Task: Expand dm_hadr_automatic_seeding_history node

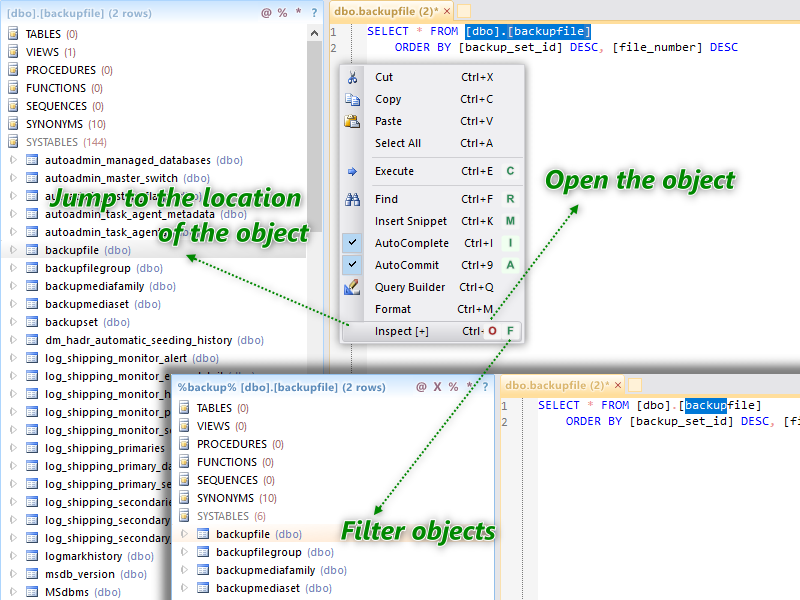Action: pos(13,340)
